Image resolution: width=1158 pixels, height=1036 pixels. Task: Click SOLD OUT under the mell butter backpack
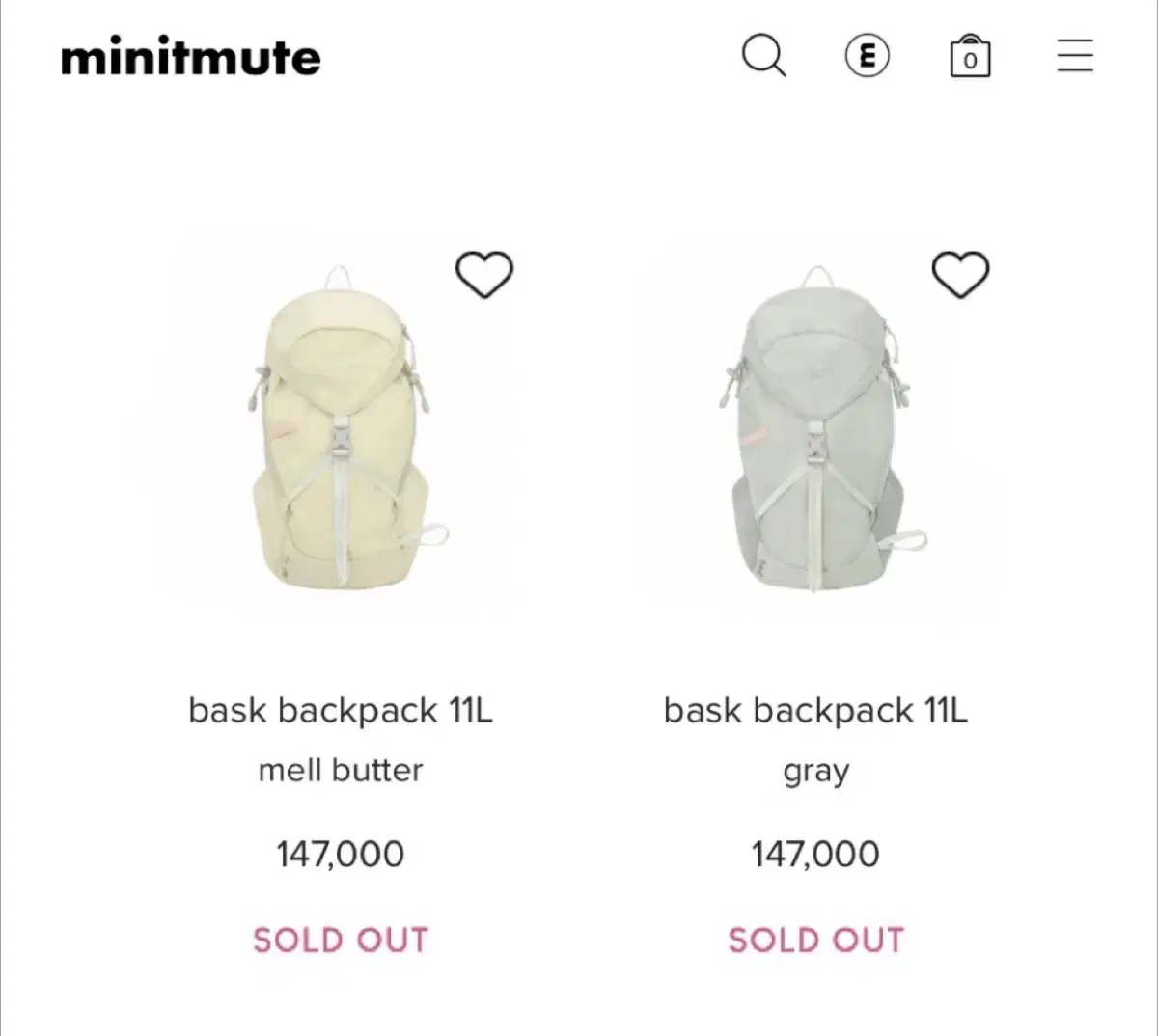[x=342, y=939]
